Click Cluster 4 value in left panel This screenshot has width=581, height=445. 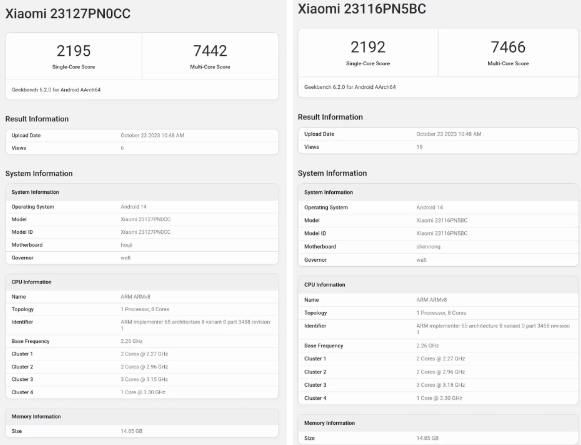143,392
